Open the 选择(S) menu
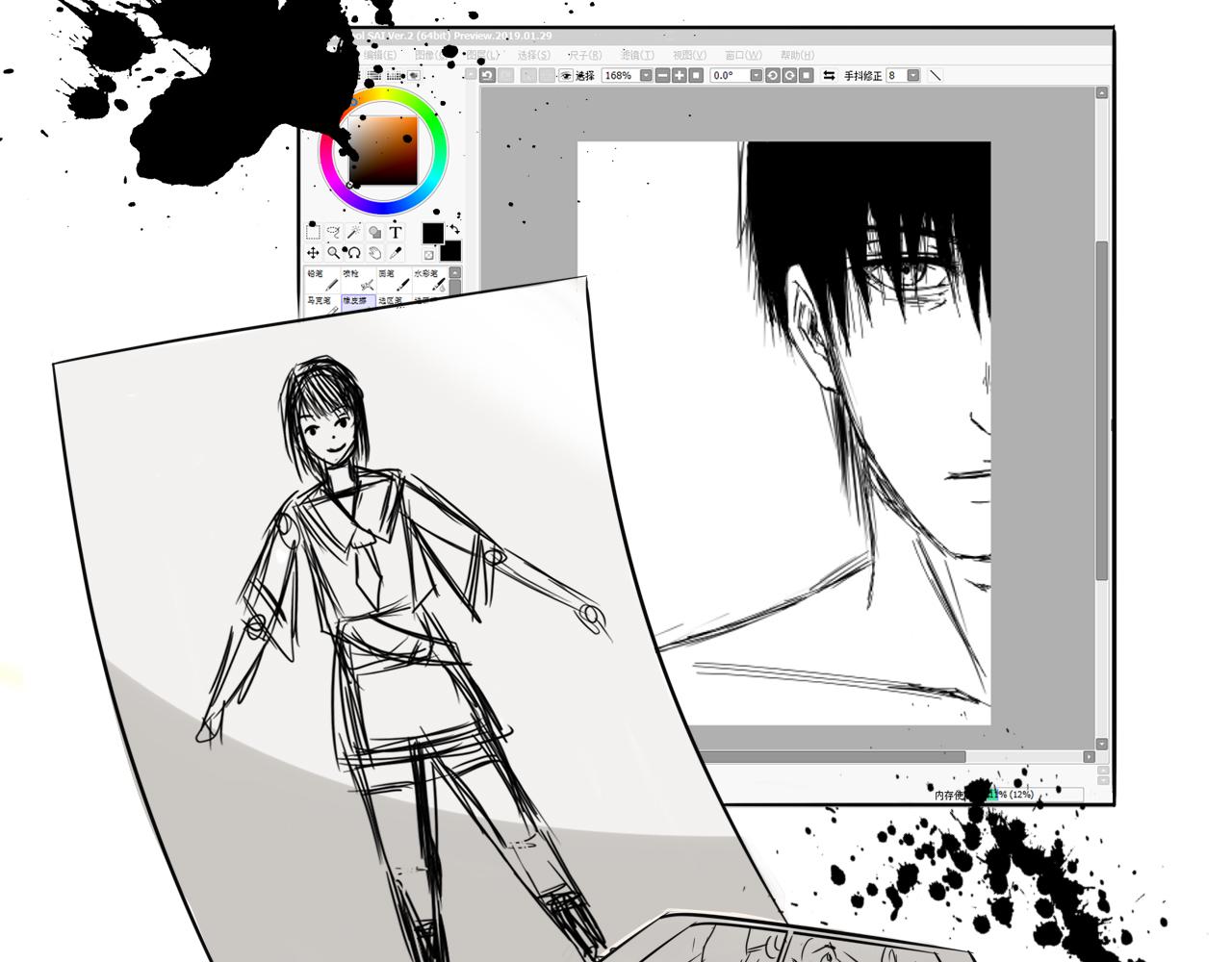 pos(534,55)
